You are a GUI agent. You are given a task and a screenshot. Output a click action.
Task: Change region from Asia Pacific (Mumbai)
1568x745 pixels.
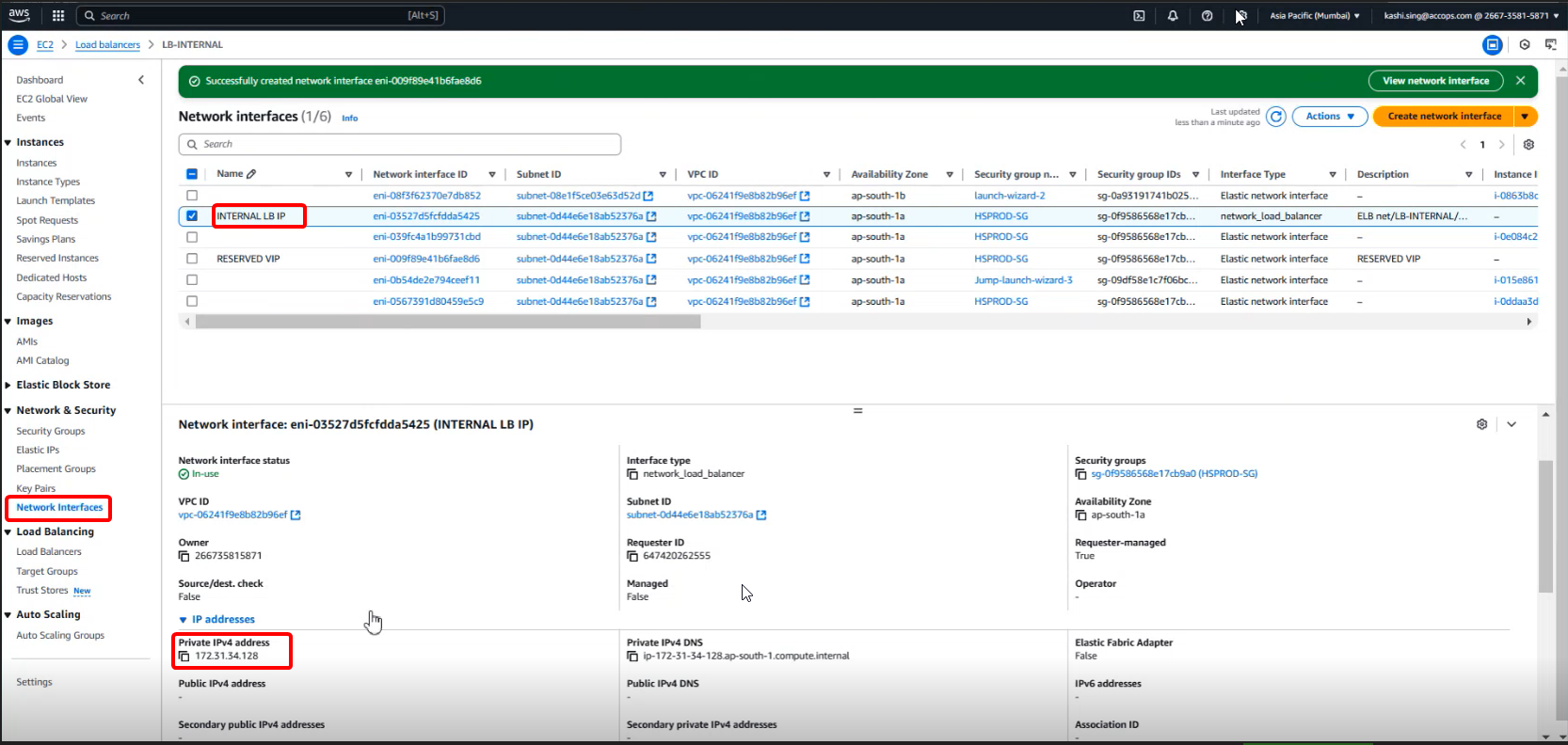1315,16
